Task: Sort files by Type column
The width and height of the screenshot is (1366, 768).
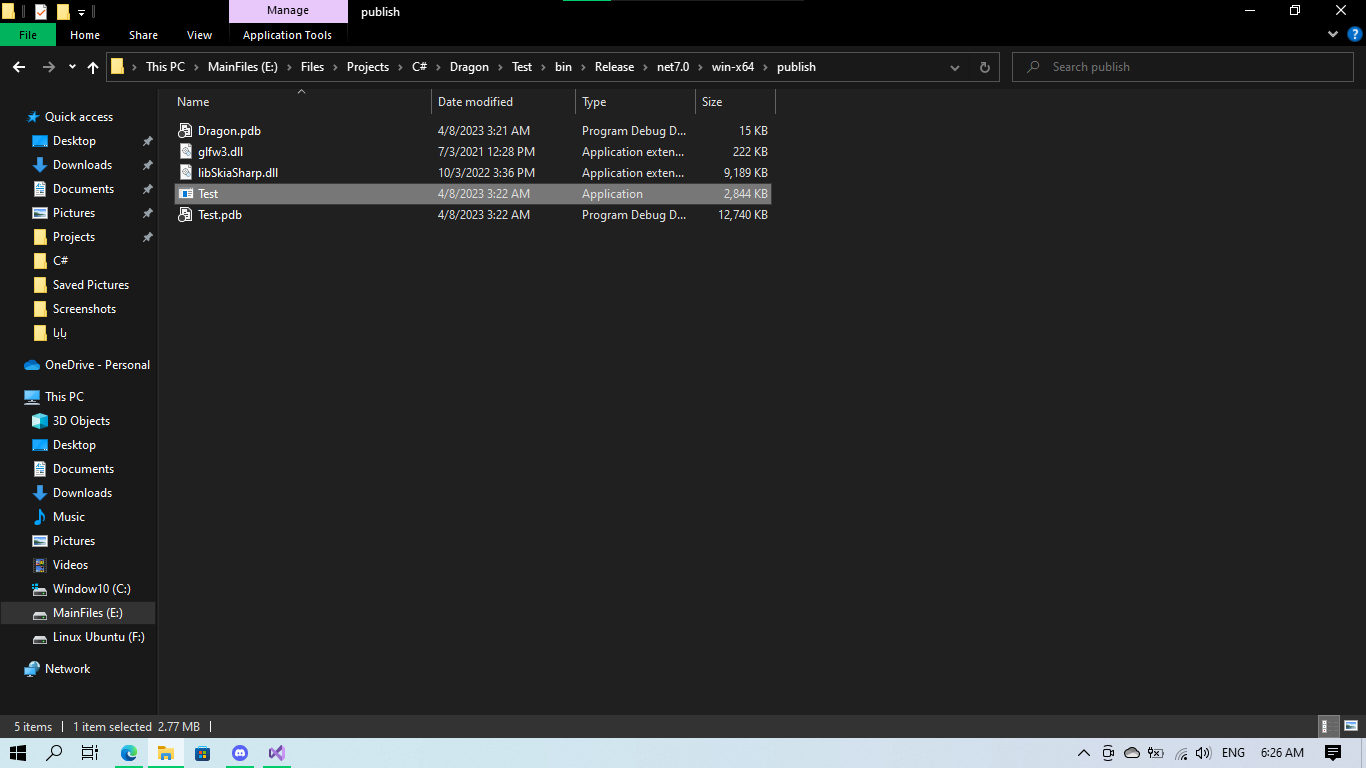Action: [635, 102]
